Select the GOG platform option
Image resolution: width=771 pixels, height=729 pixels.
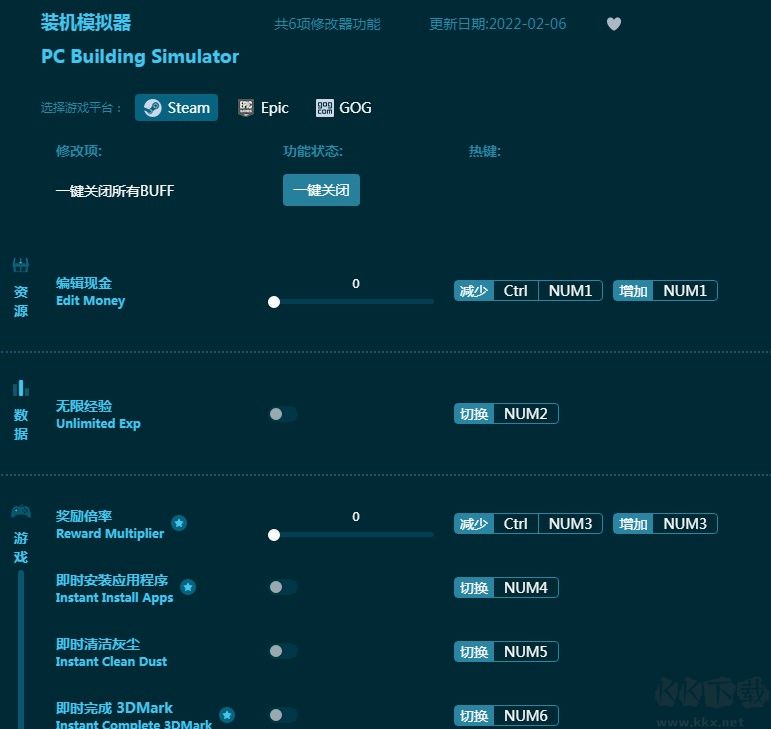tap(343, 108)
